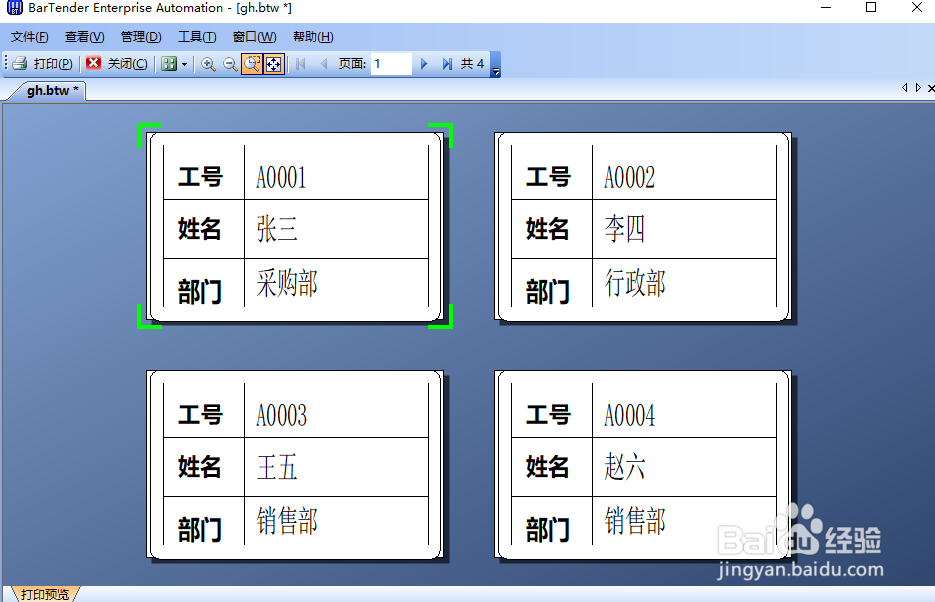Click the 页面 page number input field
The height and width of the screenshot is (602, 935).
point(391,64)
